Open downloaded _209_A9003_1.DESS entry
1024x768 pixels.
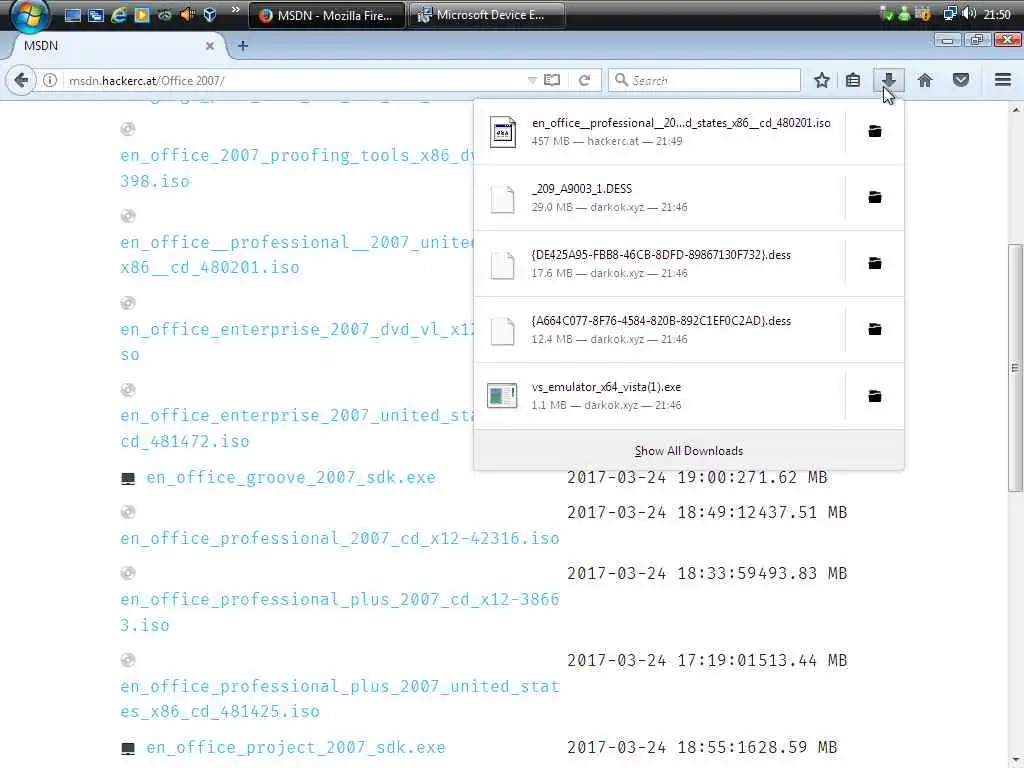point(660,197)
